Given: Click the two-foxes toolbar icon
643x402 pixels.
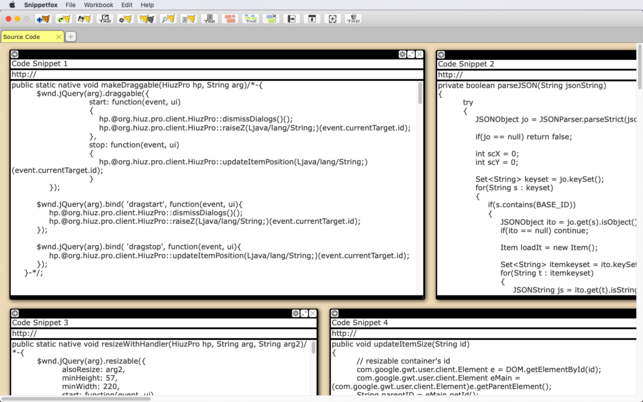Looking at the screenshot, I should pyautogui.click(x=147, y=19).
